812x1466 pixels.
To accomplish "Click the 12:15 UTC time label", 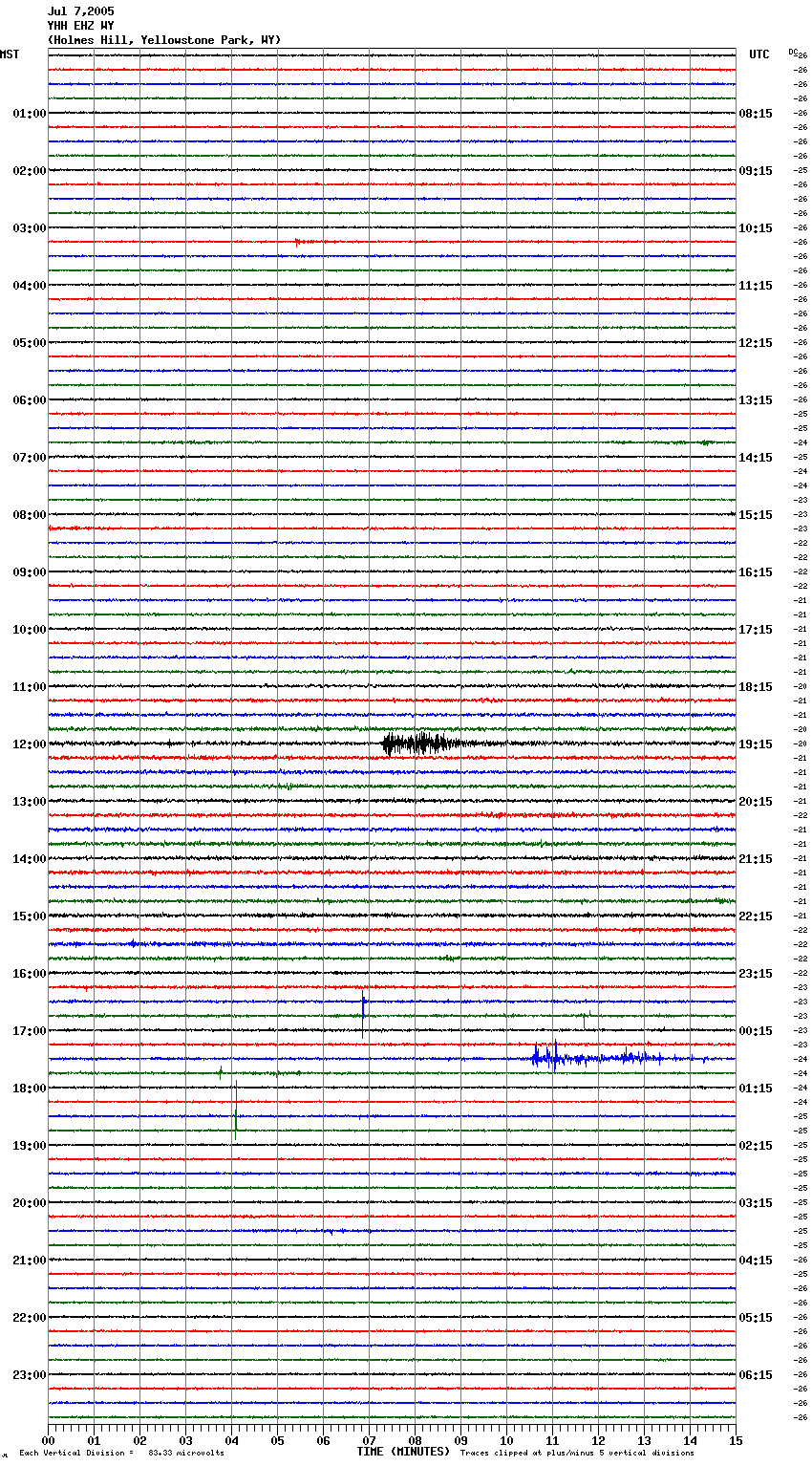I will 756,343.
